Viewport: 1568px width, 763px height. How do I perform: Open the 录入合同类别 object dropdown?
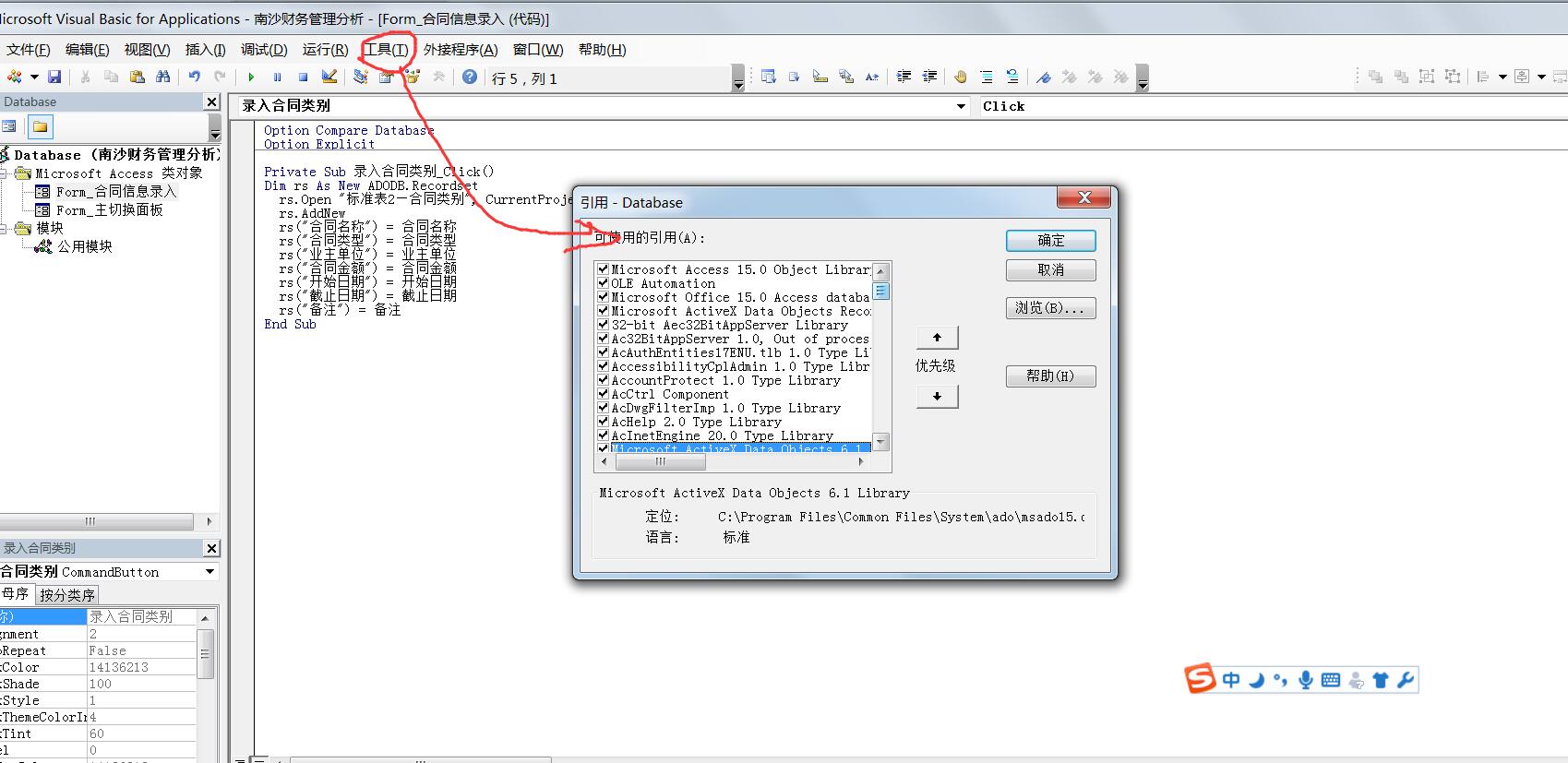[x=961, y=106]
